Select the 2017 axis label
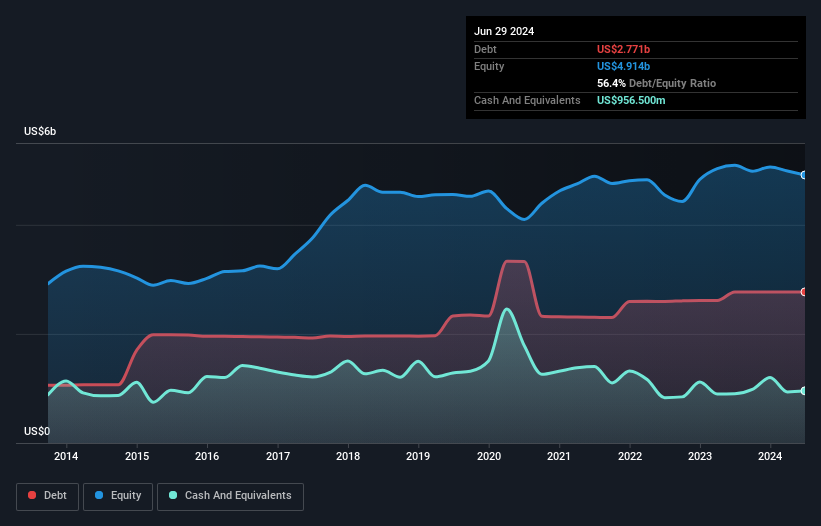 point(278,456)
